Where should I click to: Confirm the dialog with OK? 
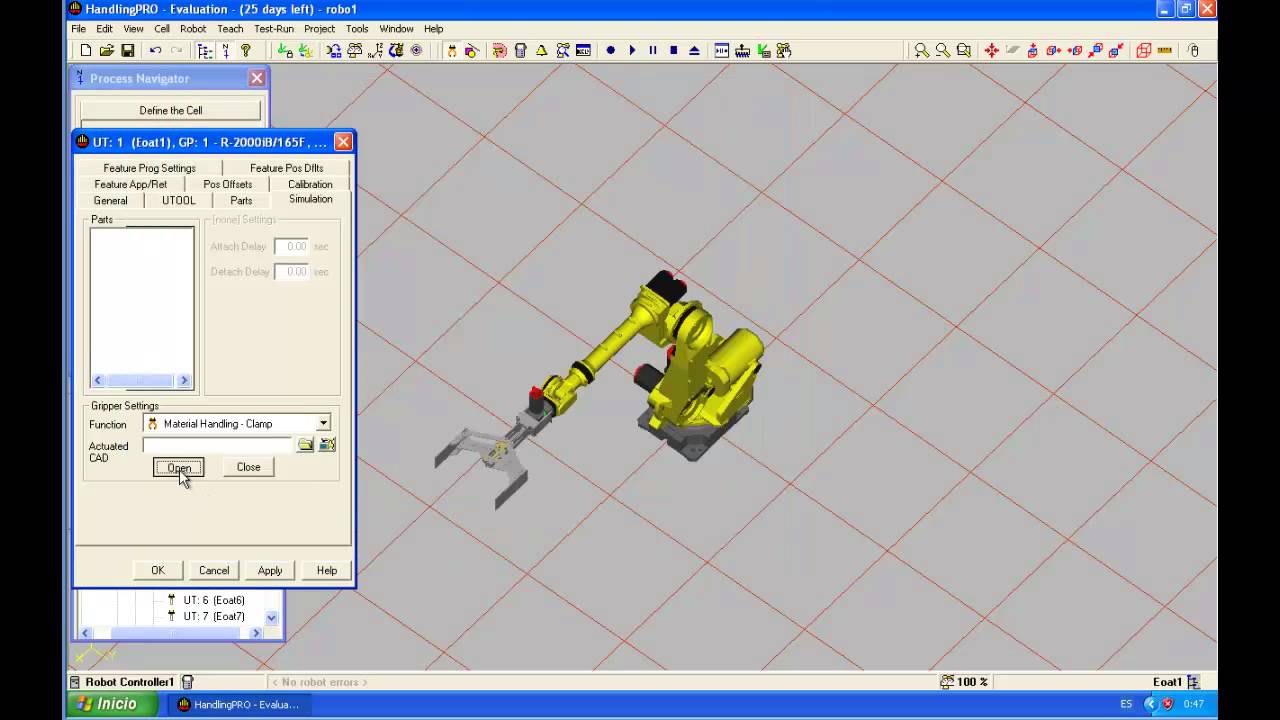point(158,570)
